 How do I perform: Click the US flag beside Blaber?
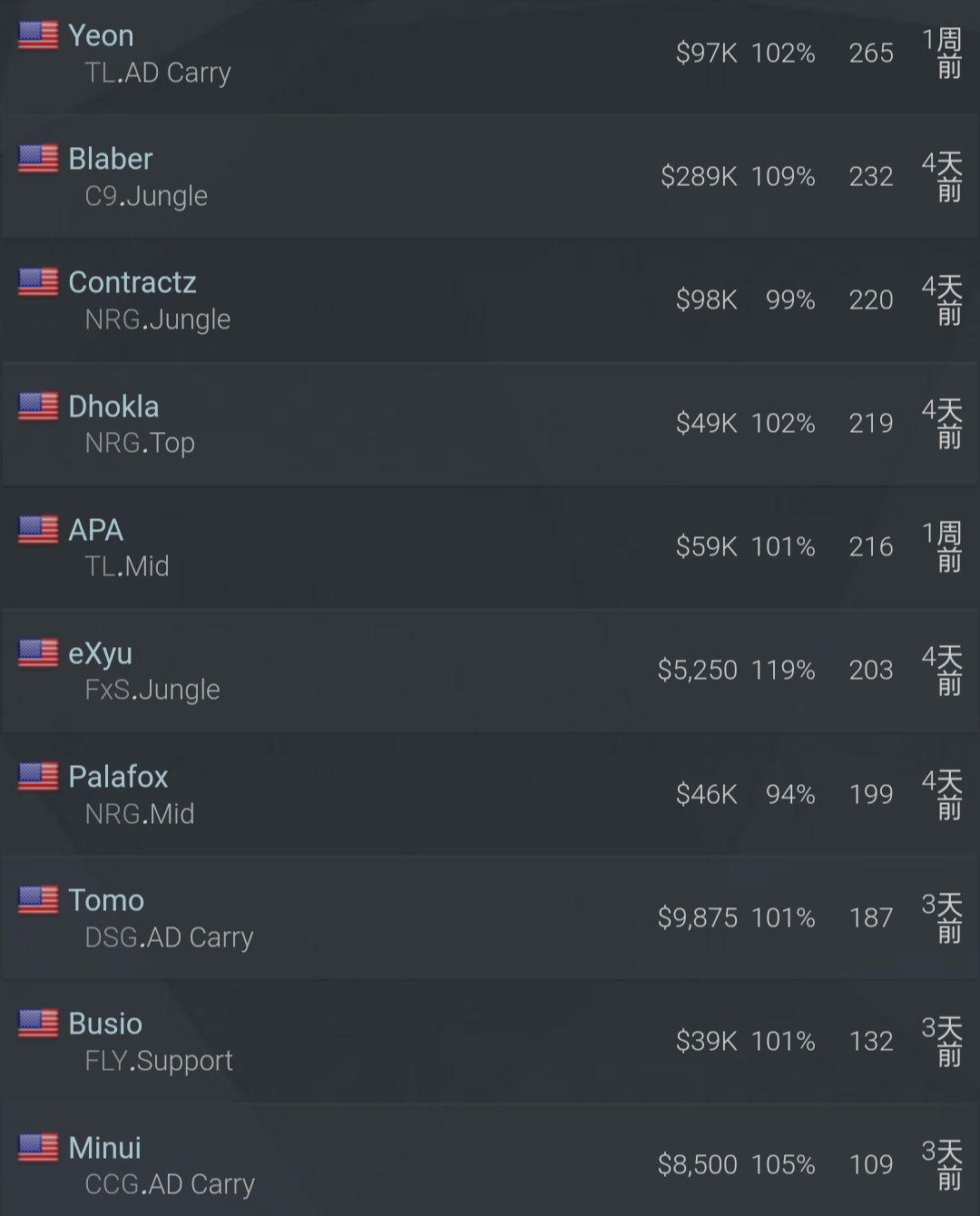pos(38,159)
